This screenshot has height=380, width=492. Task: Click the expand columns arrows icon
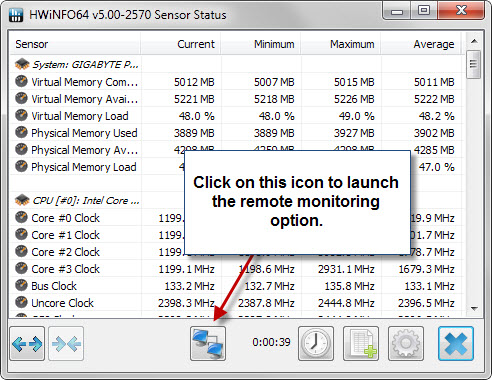coord(27,343)
